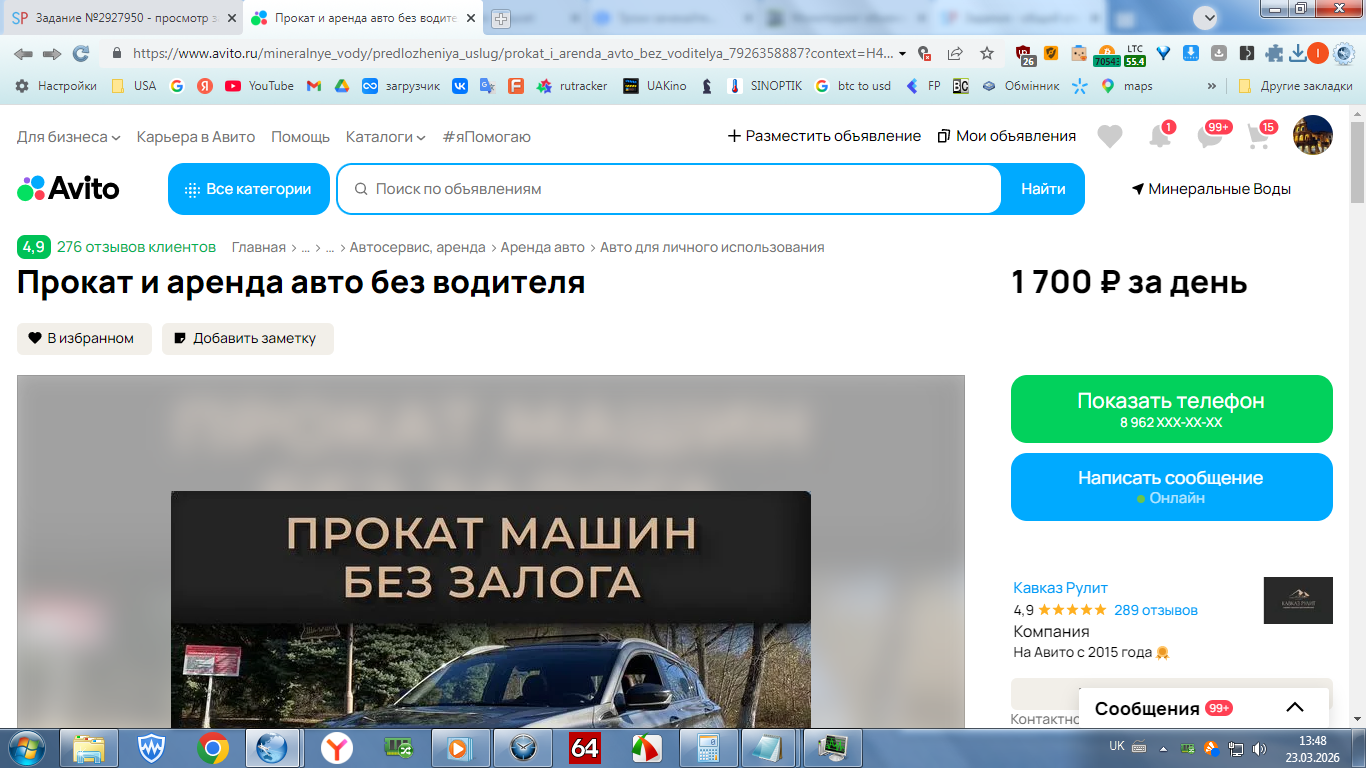1366x768 pixels.
Task: Open Windows Start menu
Action: point(26,747)
